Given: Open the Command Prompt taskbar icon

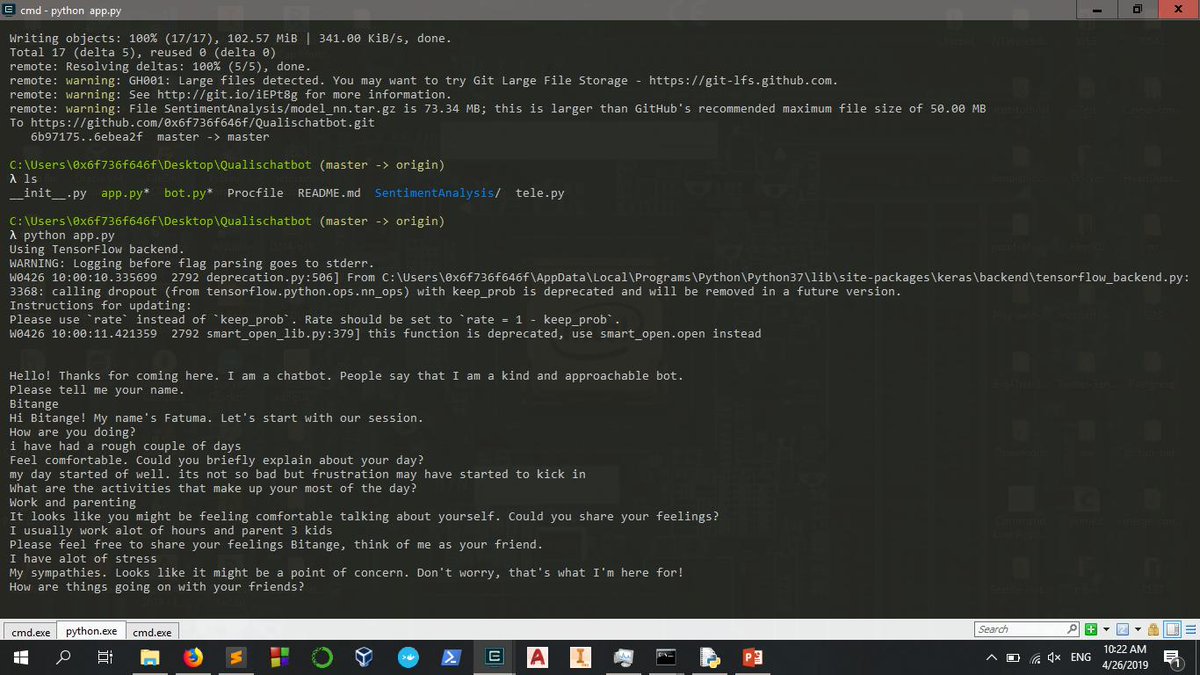Looking at the screenshot, I should [667, 657].
